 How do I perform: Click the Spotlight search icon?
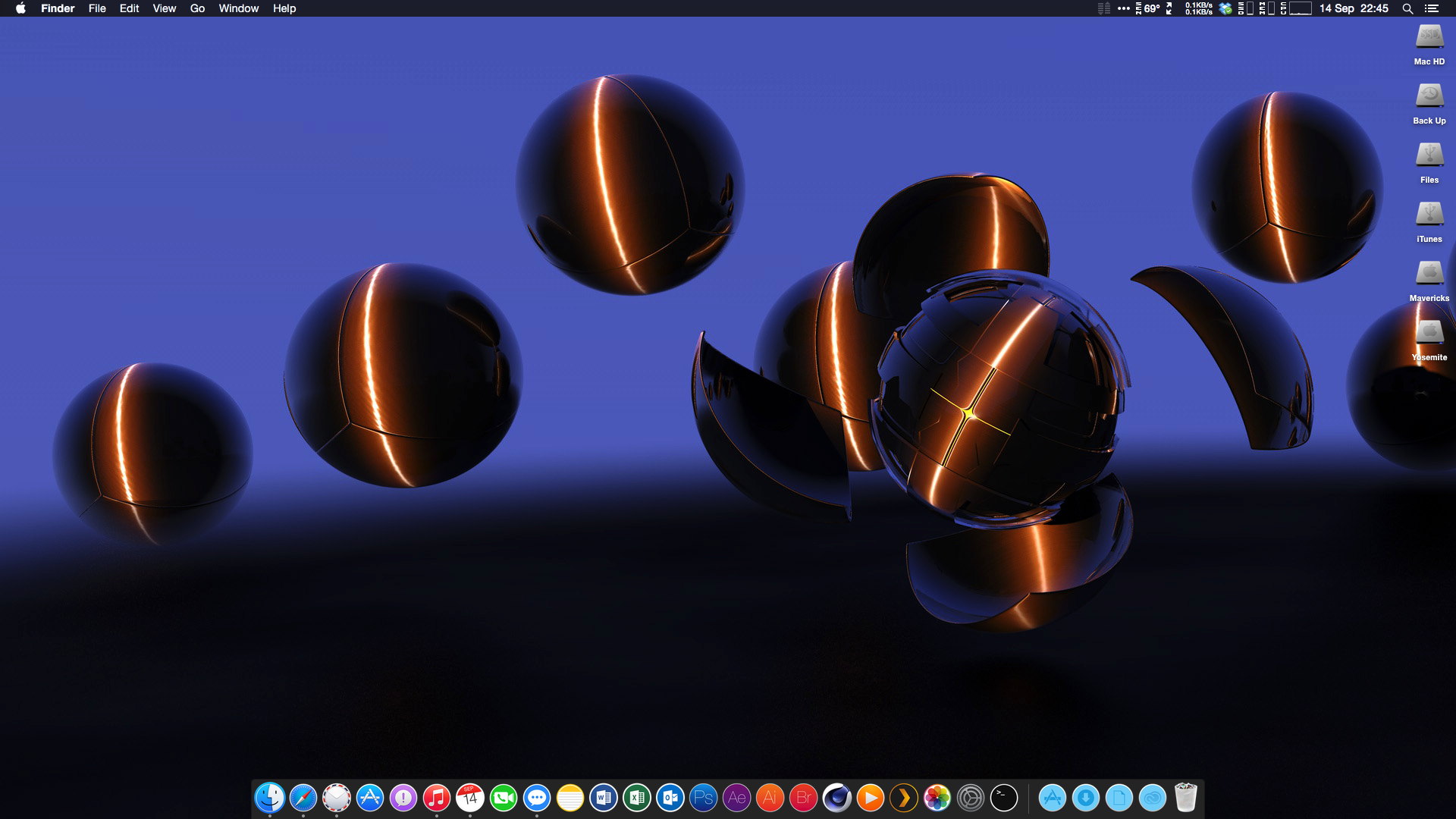pos(1407,8)
